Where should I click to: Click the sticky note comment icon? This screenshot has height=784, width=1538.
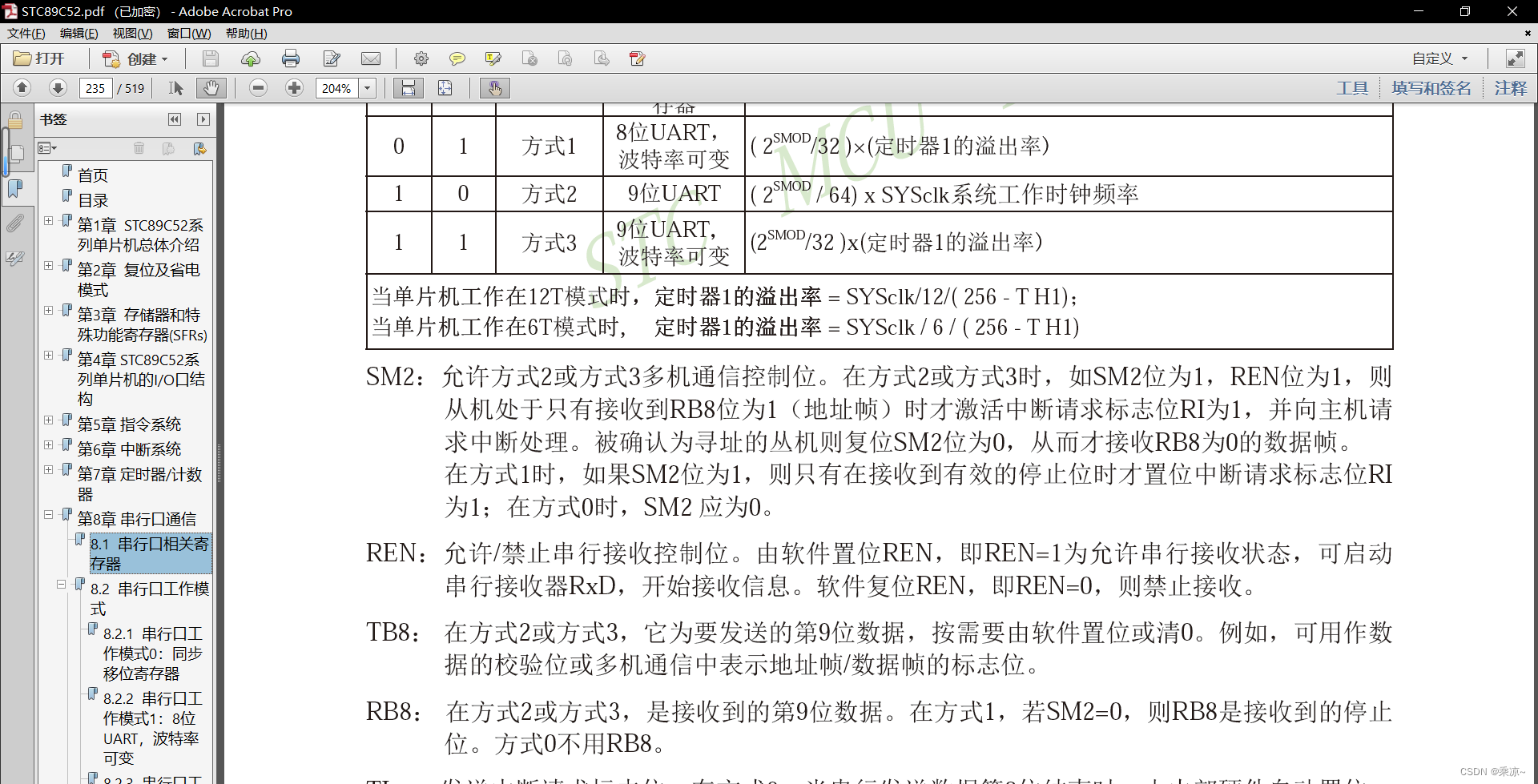point(457,58)
